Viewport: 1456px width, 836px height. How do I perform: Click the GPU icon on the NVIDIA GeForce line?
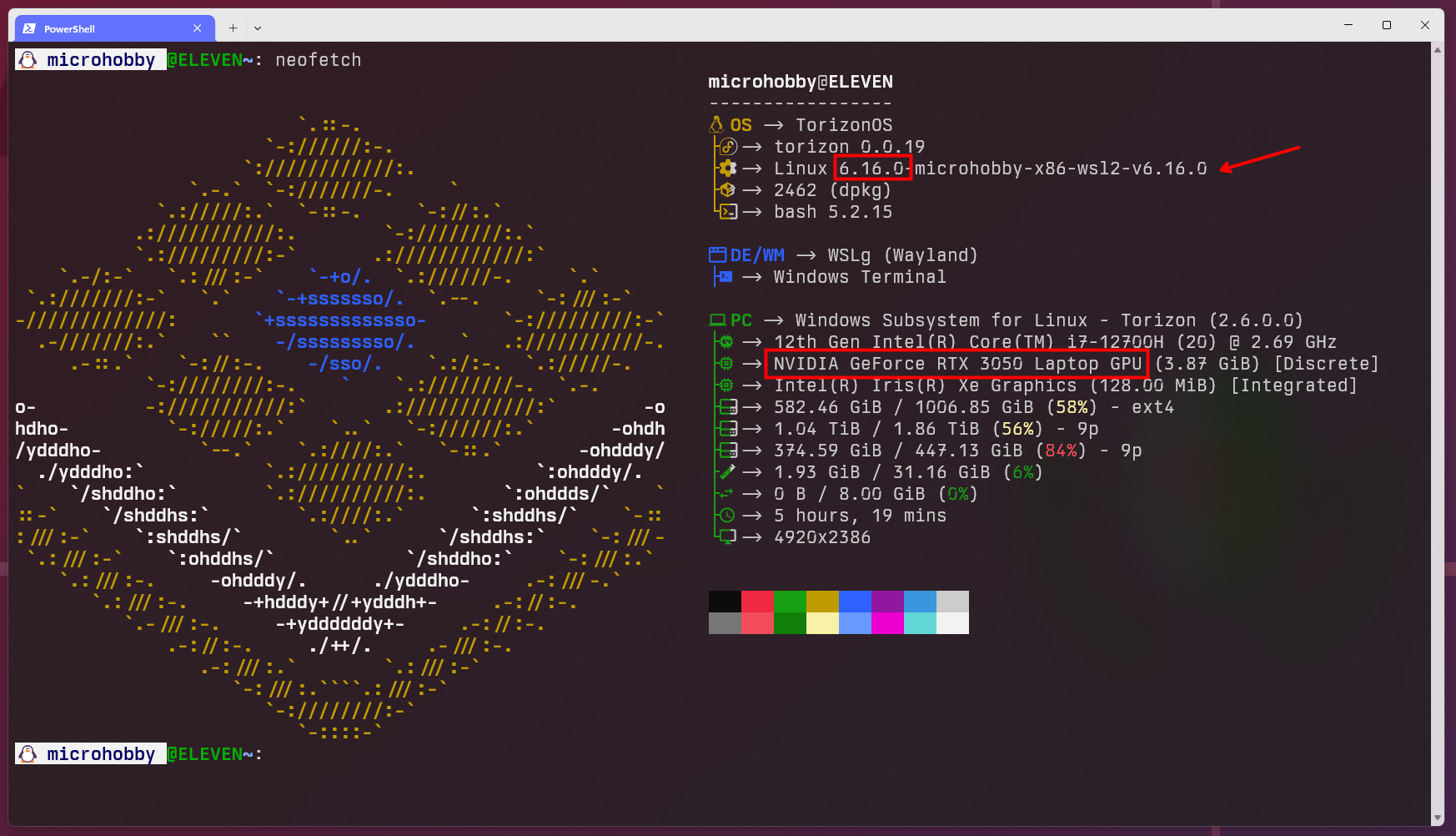(726, 364)
